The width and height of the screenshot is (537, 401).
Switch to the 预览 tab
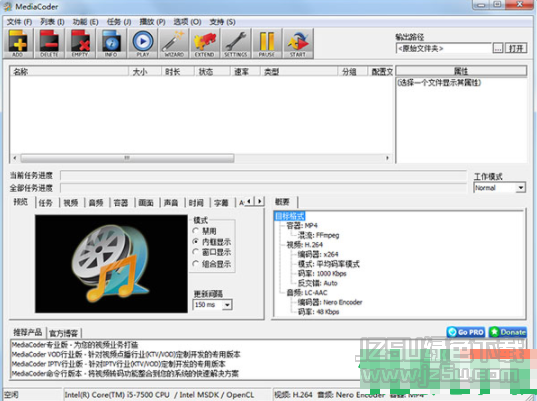(21, 202)
